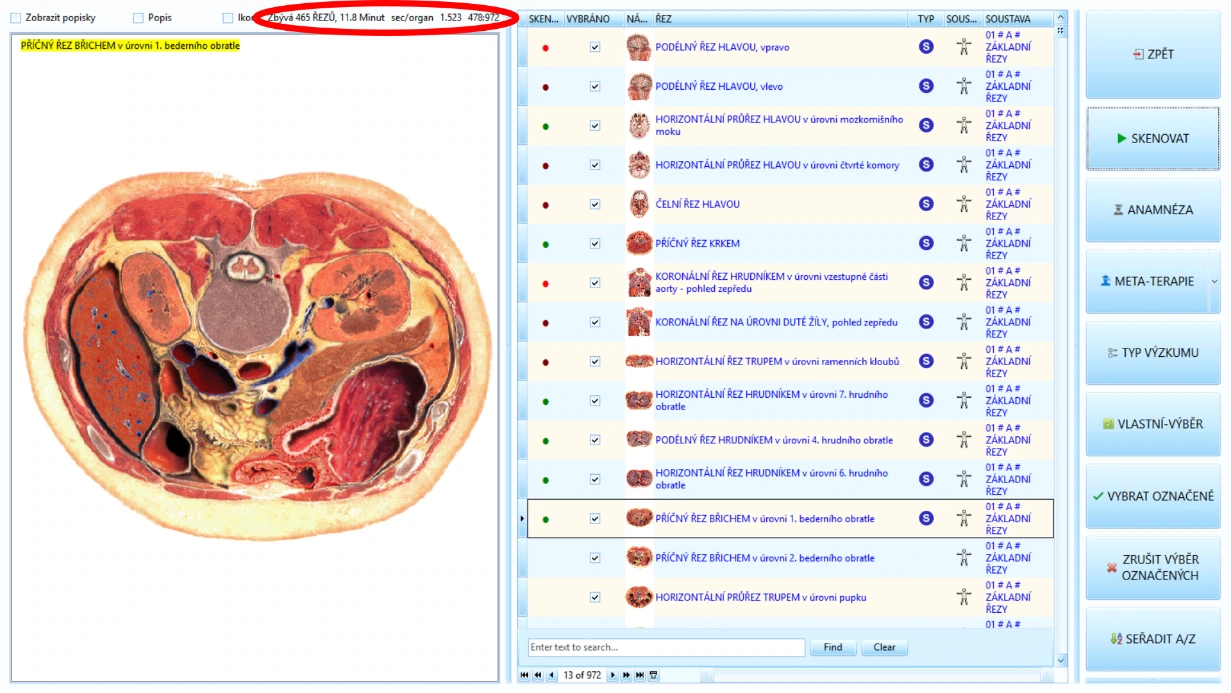
Task: Click type S icon for ČELNÍ ŘEZ HLAVOU
Action: pos(926,204)
